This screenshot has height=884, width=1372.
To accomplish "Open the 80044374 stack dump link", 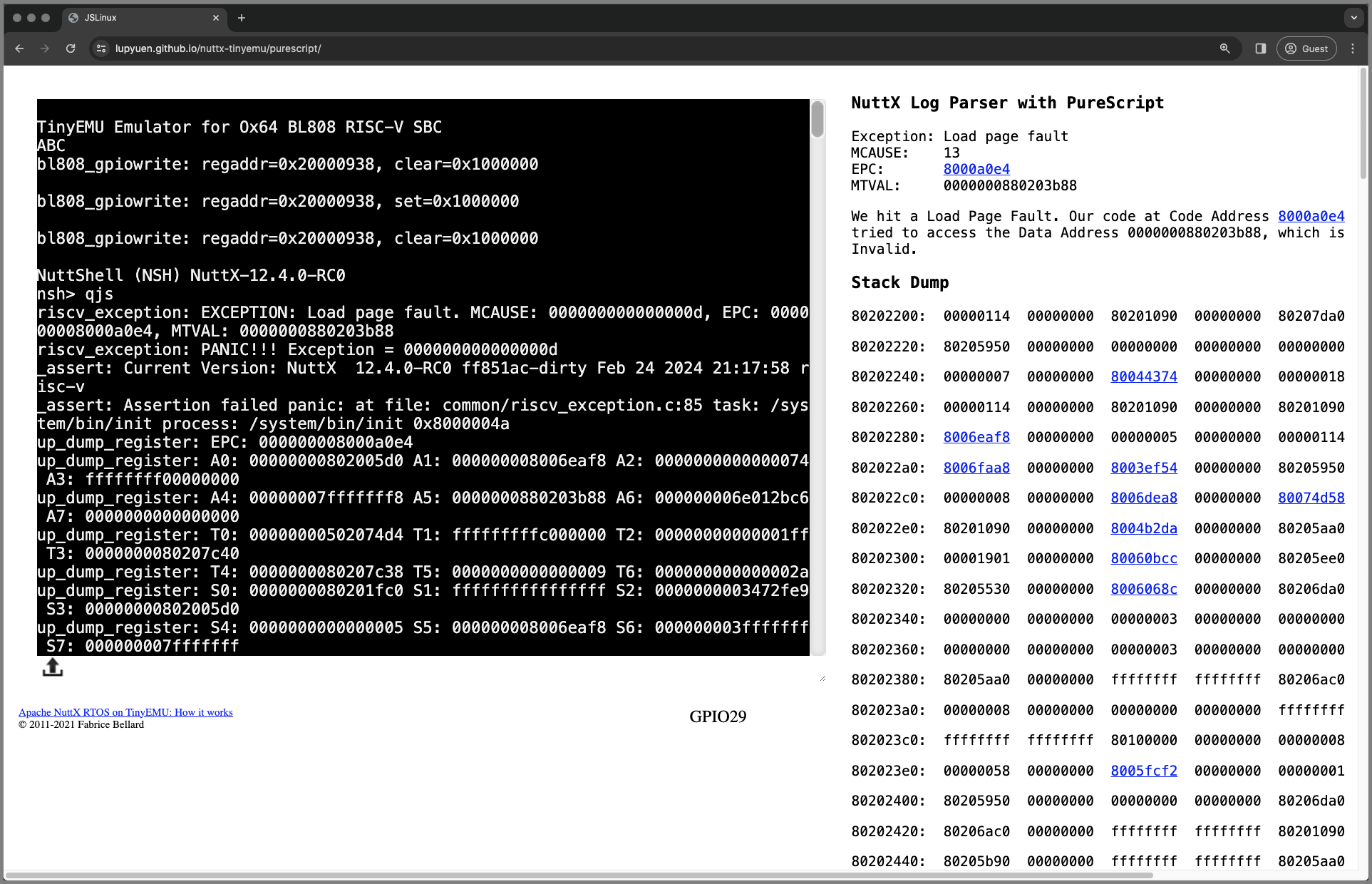I will (1144, 376).
